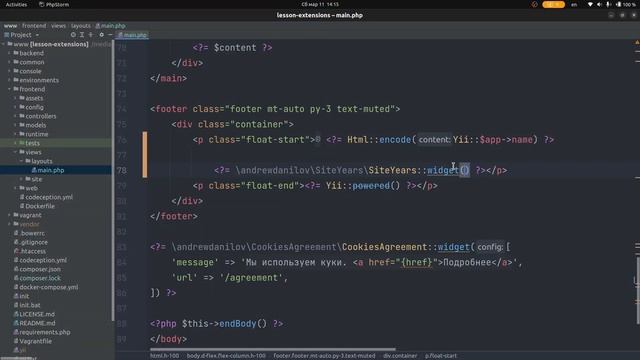Click the microphone icon in top bar

coord(608,4)
